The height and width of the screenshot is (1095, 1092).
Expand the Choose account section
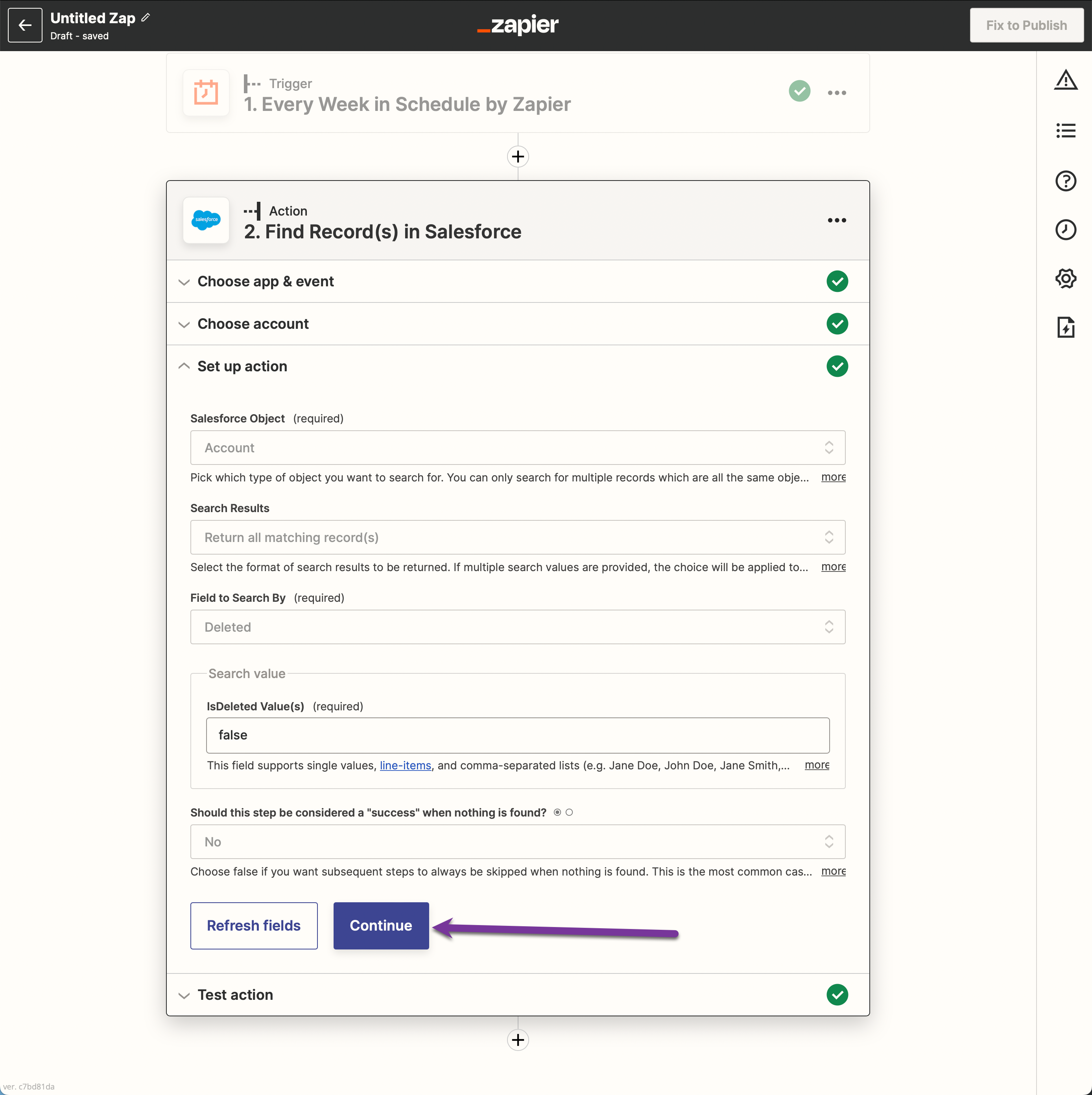pos(518,324)
